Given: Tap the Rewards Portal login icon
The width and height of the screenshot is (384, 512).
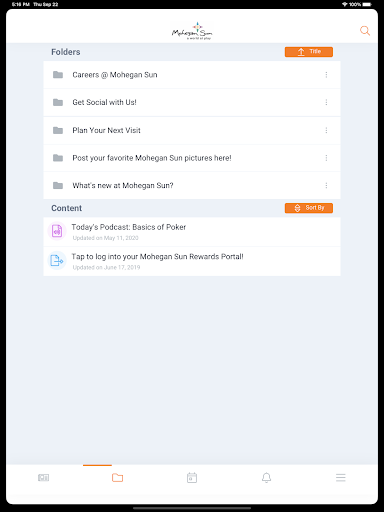Looking at the screenshot, I should coord(57,260).
